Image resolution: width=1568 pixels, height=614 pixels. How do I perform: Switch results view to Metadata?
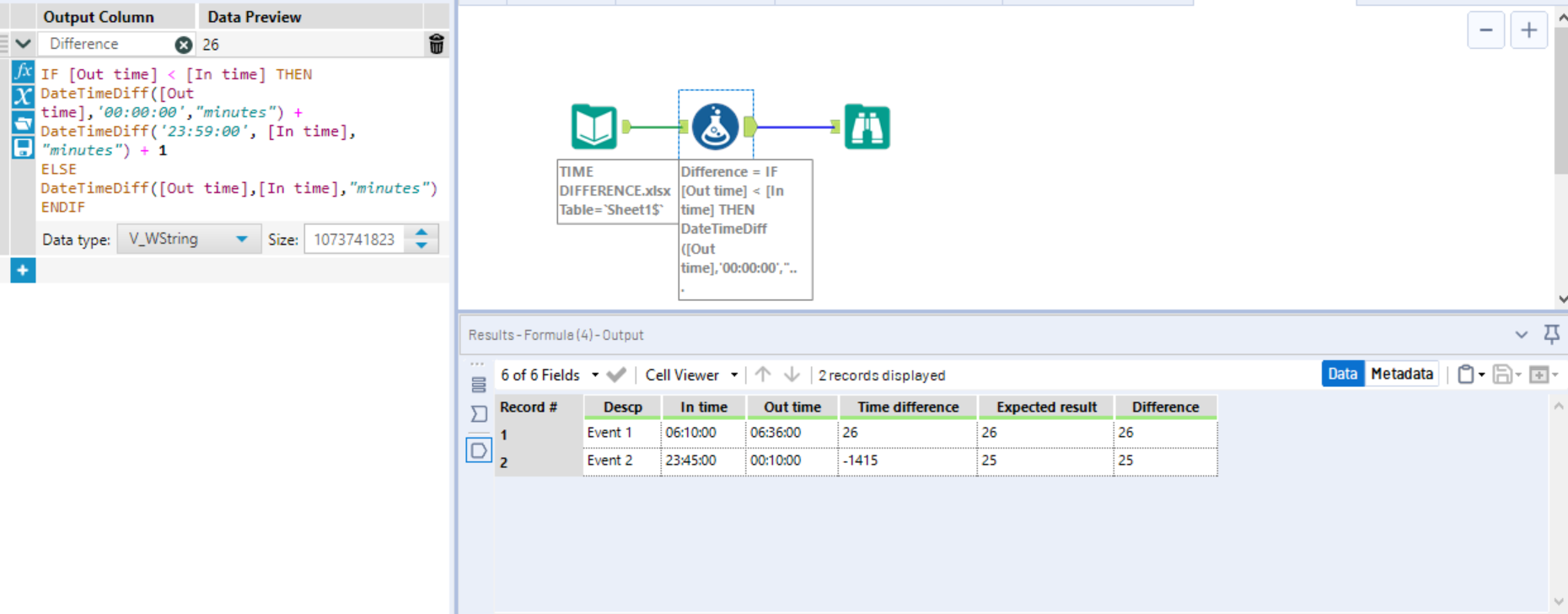(1401, 374)
